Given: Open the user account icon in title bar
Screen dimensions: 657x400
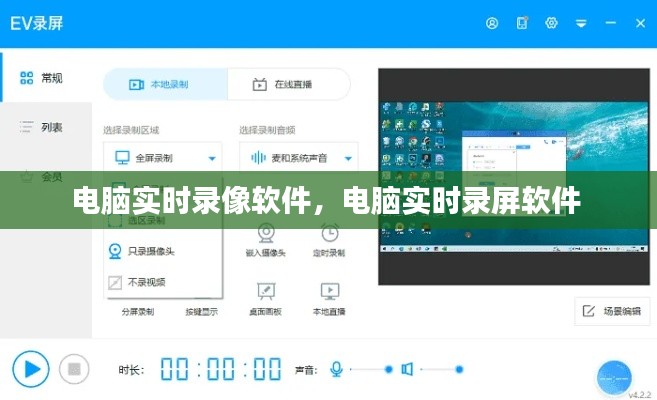Looking at the screenshot, I should 491,23.
